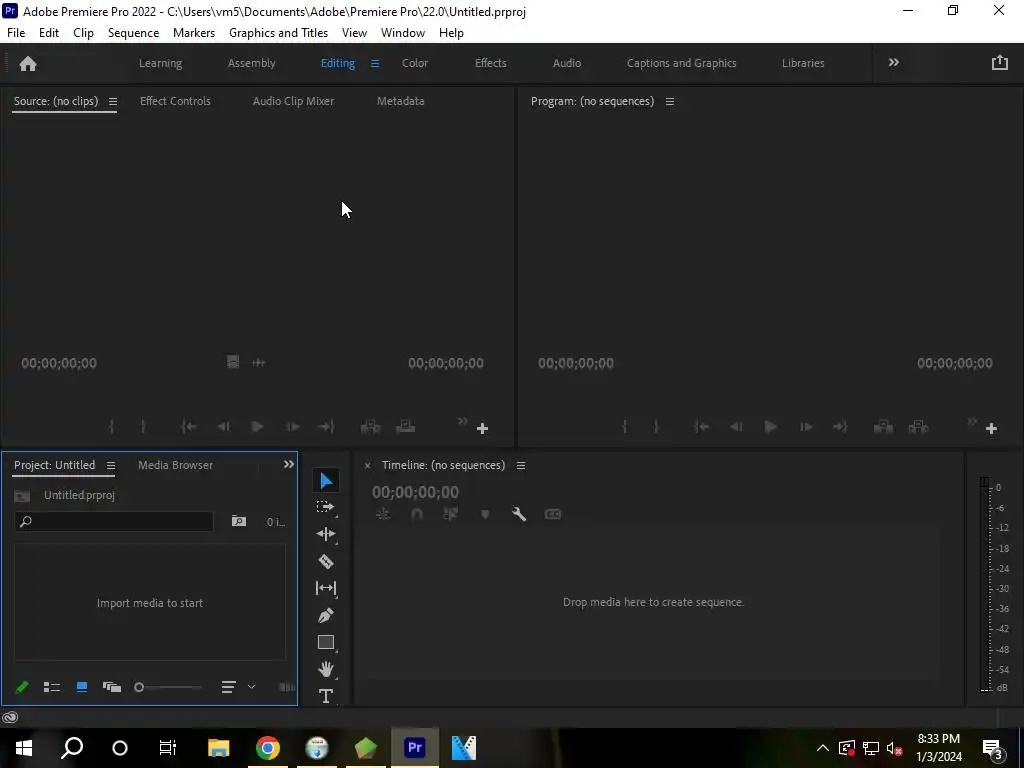The image size is (1024, 768).
Task: Click Insert button in Source monitor
Action: pyautogui.click(x=370, y=427)
